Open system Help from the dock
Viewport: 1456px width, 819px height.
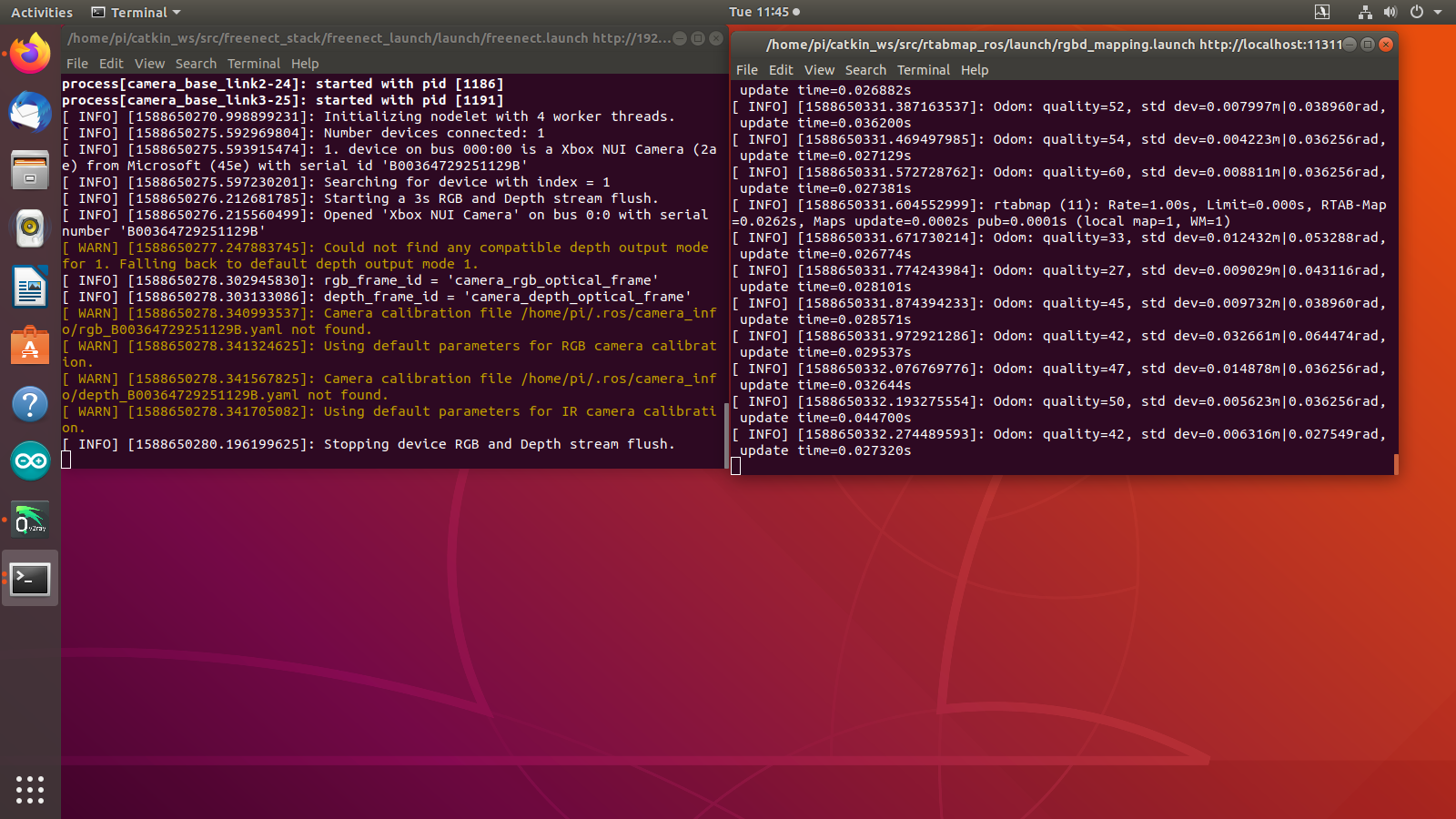(30, 403)
